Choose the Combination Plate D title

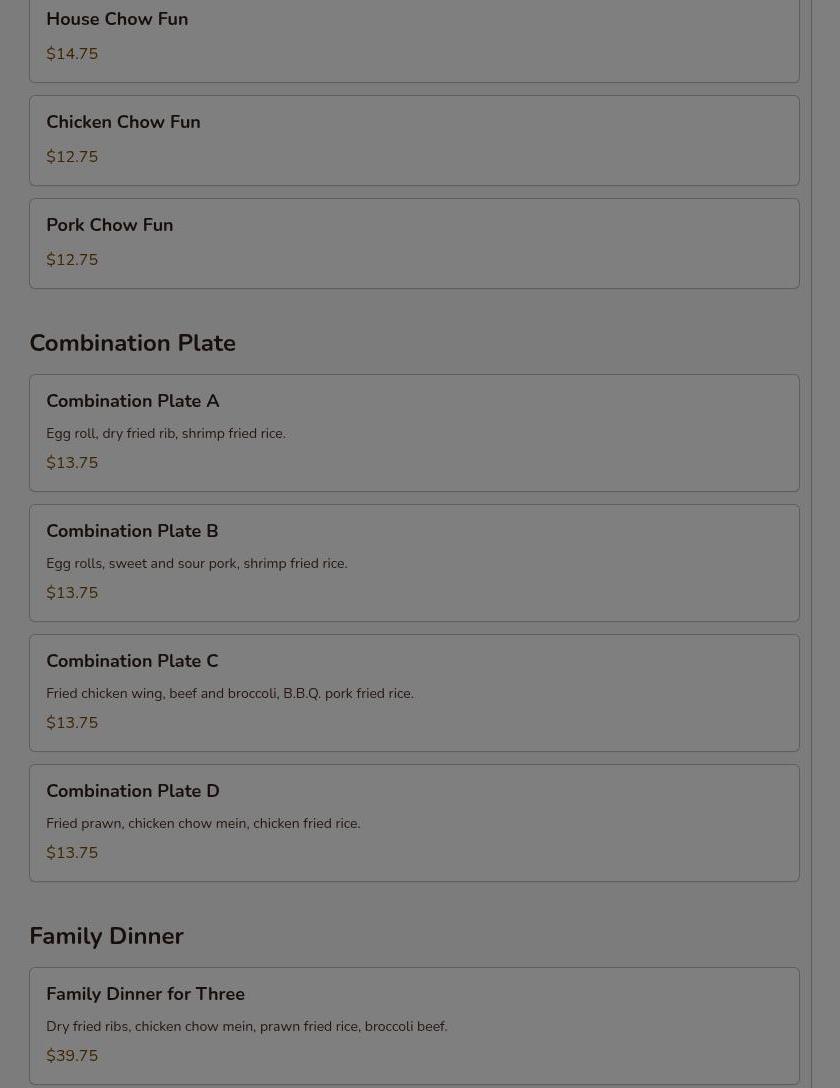click(133, 791)
